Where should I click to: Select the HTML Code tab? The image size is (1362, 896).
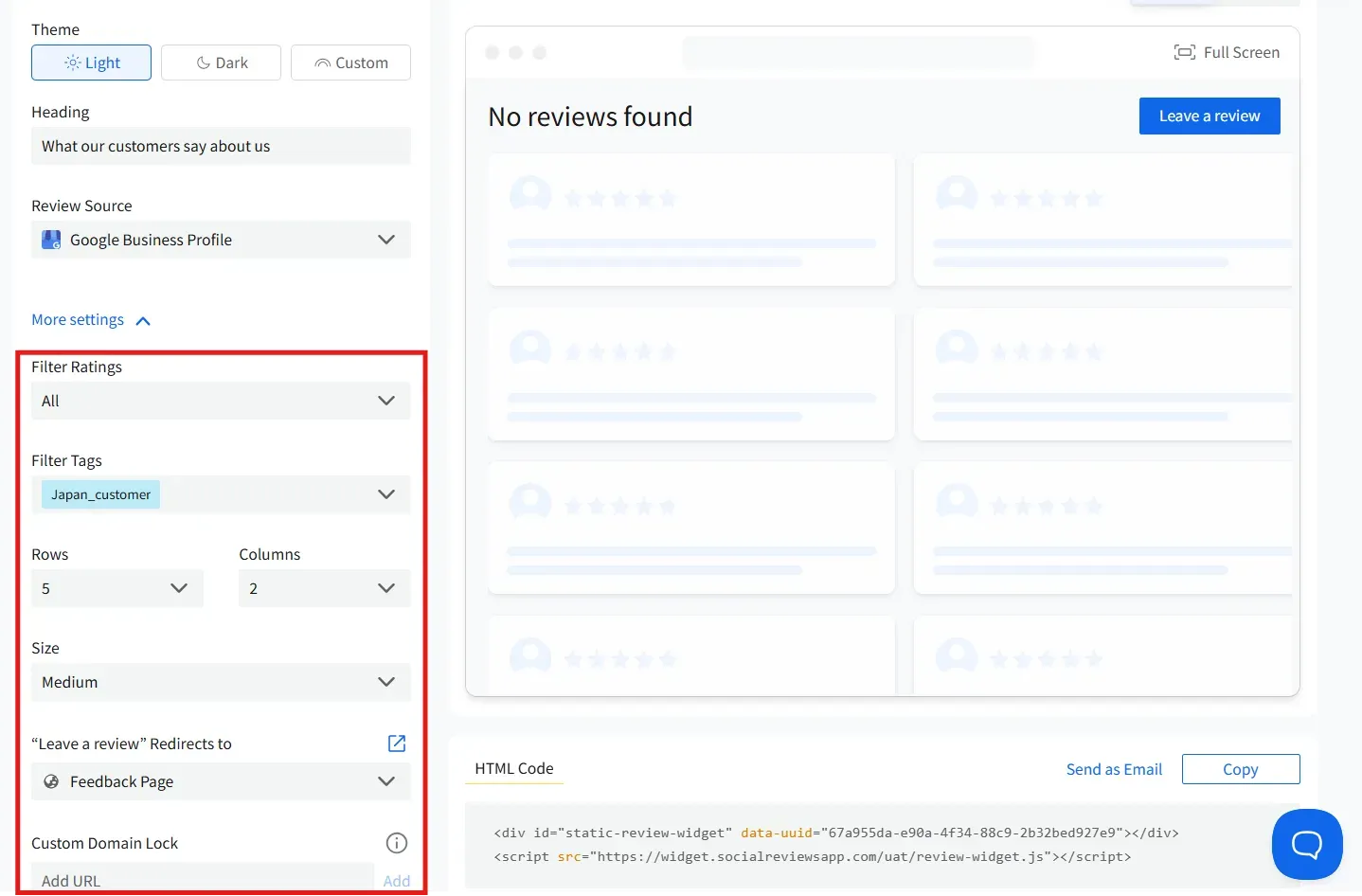pyautogui.click(x=513, y=769)
